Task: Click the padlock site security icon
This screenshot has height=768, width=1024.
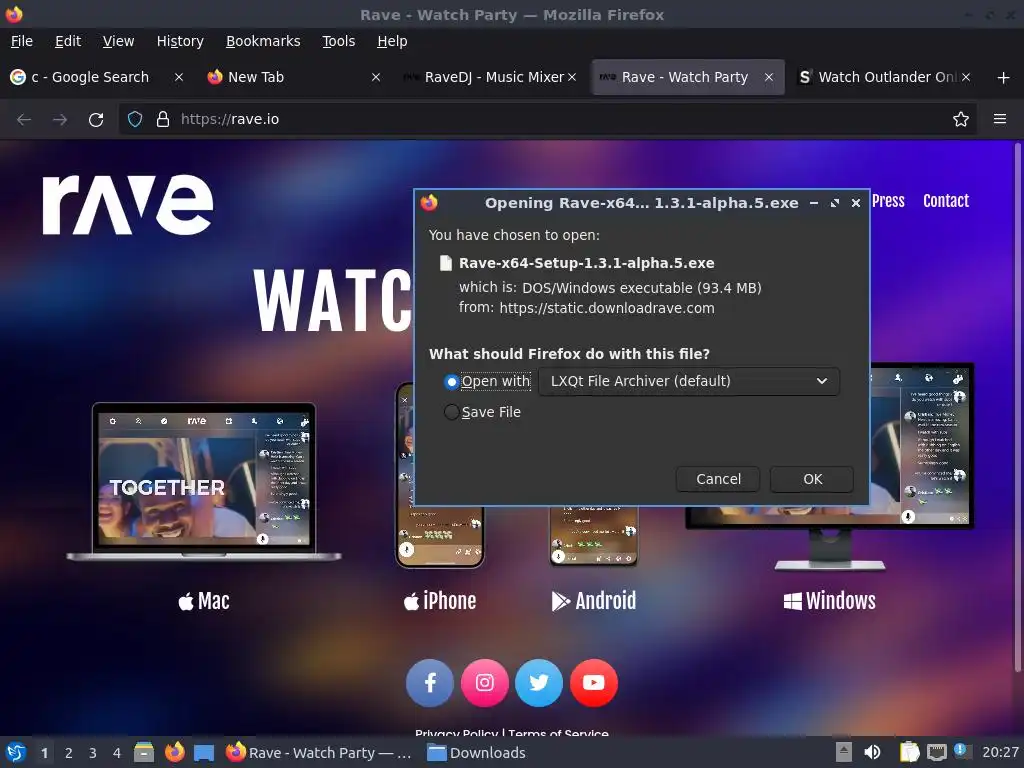Action: [163, 119]
